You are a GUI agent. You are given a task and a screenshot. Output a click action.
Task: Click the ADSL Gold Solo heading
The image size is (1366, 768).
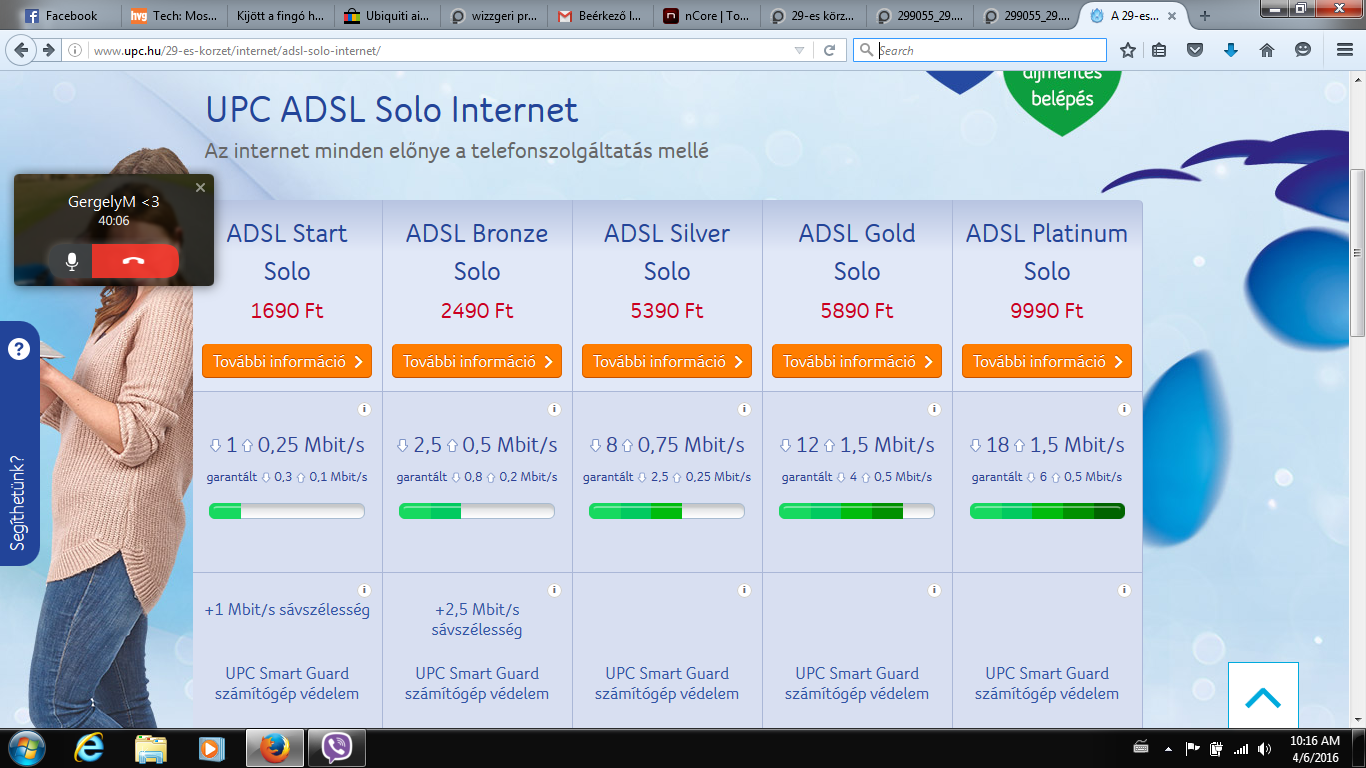tap(857, 252)
